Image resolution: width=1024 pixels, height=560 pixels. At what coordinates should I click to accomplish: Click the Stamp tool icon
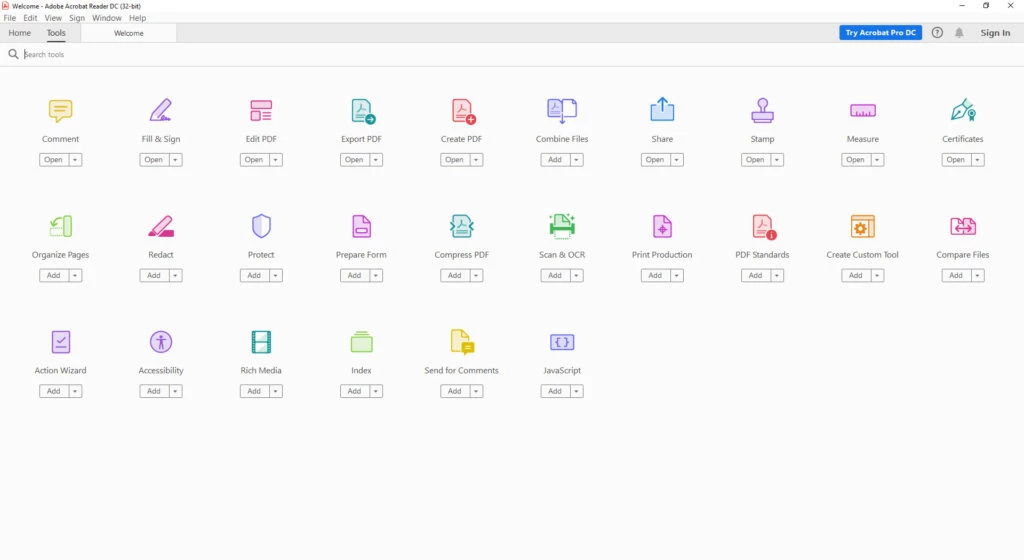pos(762,110)
